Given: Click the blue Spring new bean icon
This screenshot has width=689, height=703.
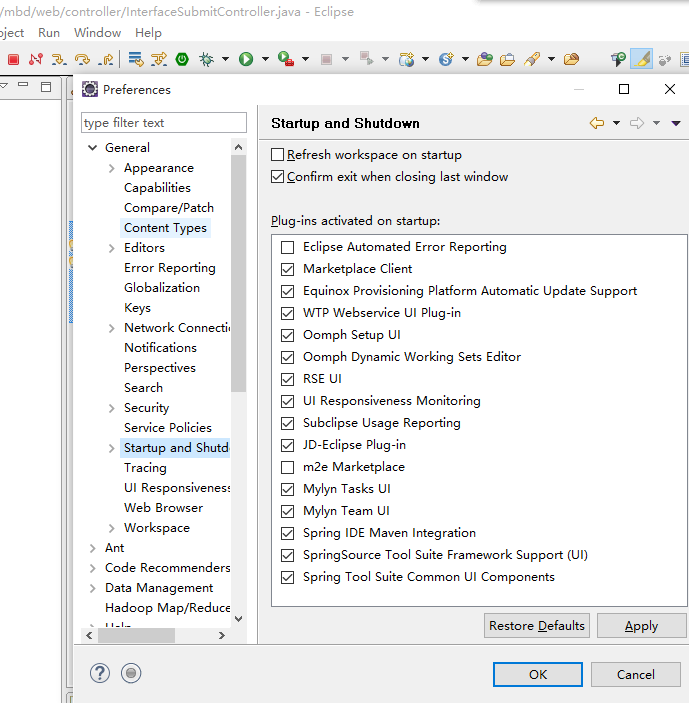Looking at the screenshot, I should tap(446, 59).
